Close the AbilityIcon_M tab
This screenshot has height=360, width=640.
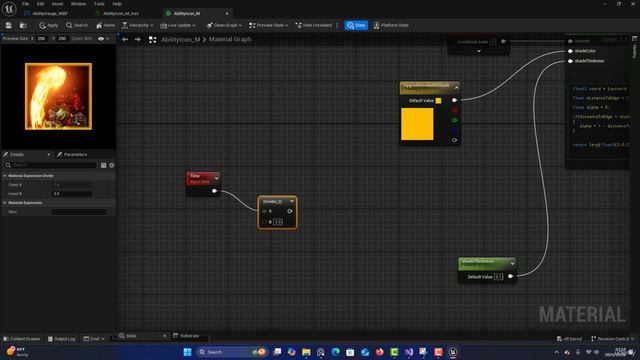(227, 13)
